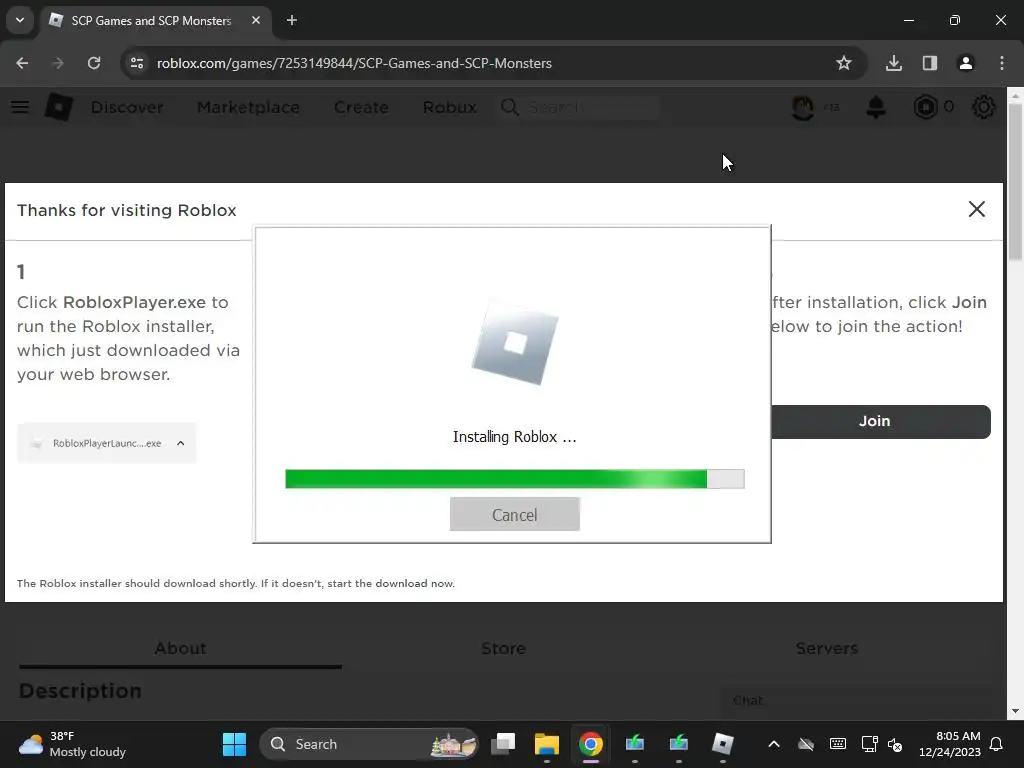Open Chrome downloads icon

pos(894,63)
